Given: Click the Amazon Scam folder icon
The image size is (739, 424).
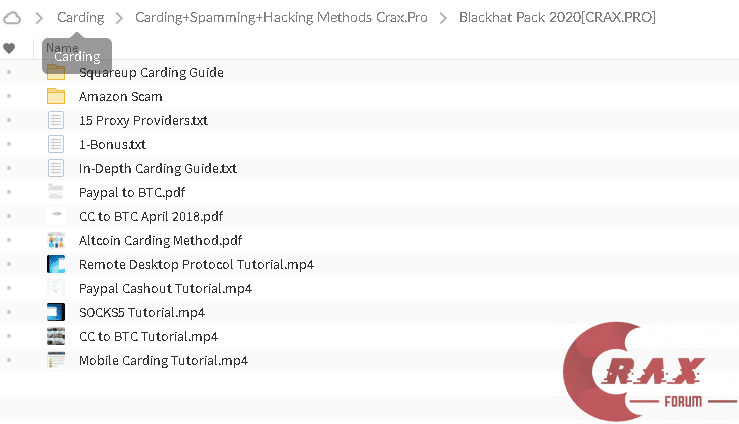Looking at the screenshot, I should point(56,96).
